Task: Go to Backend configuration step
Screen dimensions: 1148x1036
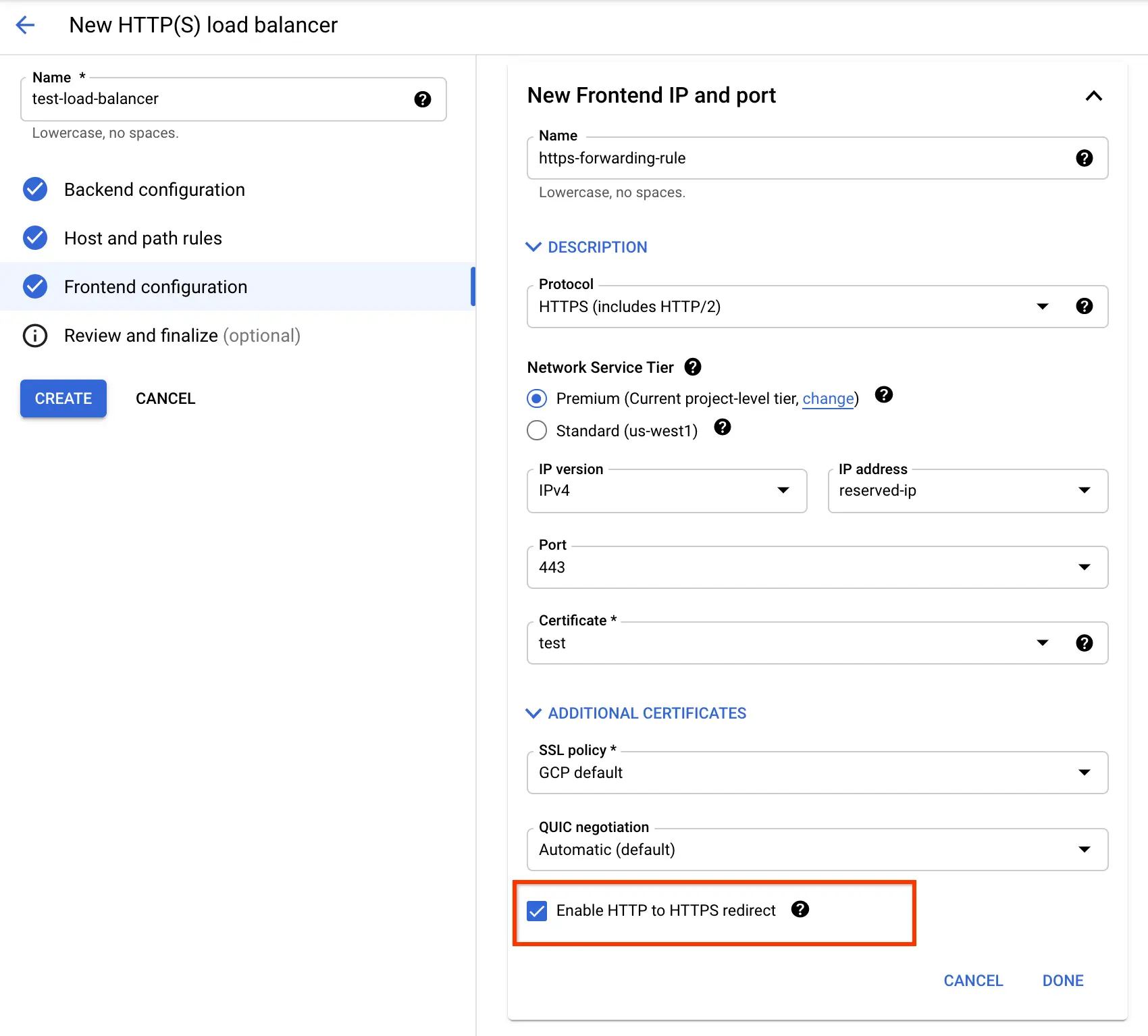Action: (154, 190)
